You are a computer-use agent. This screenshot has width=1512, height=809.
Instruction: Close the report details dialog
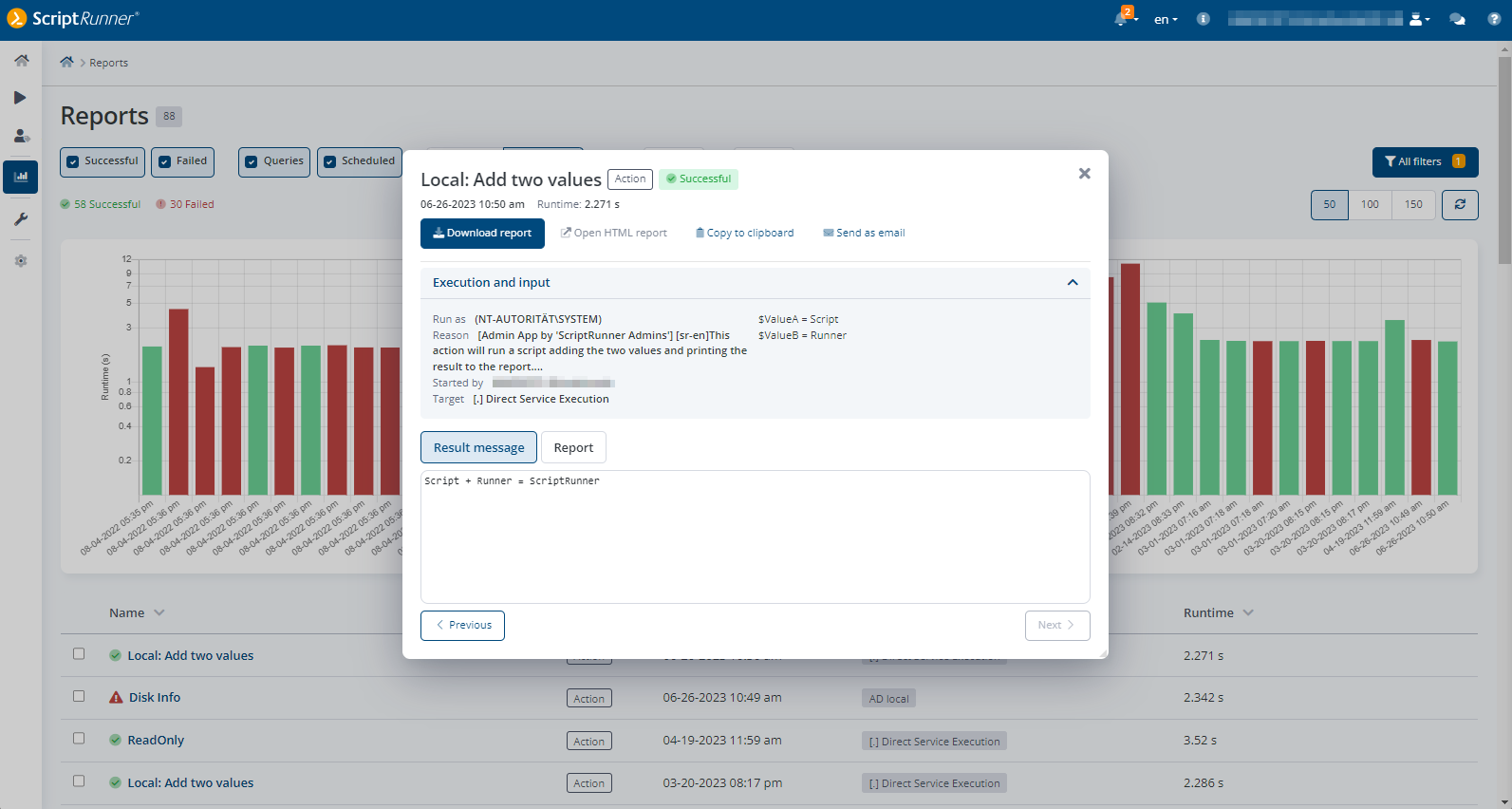point(1084,174)
